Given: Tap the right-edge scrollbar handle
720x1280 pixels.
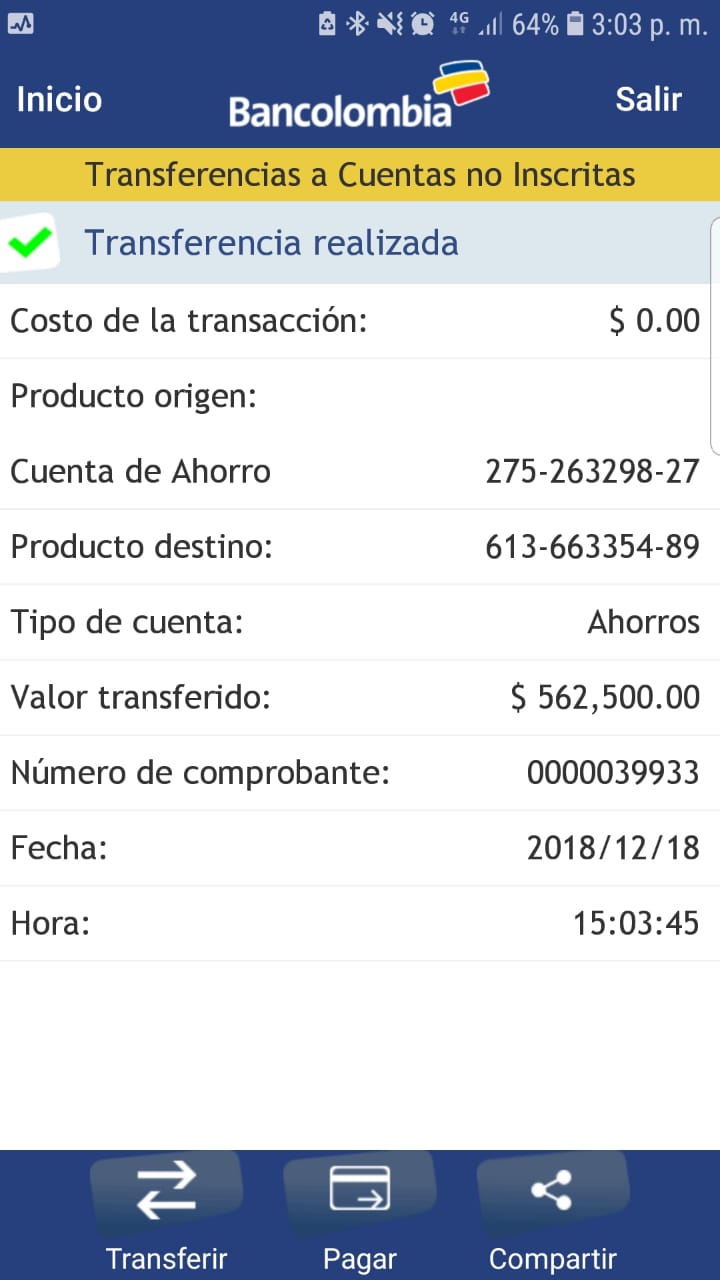Looking at the screenshot, I should pos(714,335).
